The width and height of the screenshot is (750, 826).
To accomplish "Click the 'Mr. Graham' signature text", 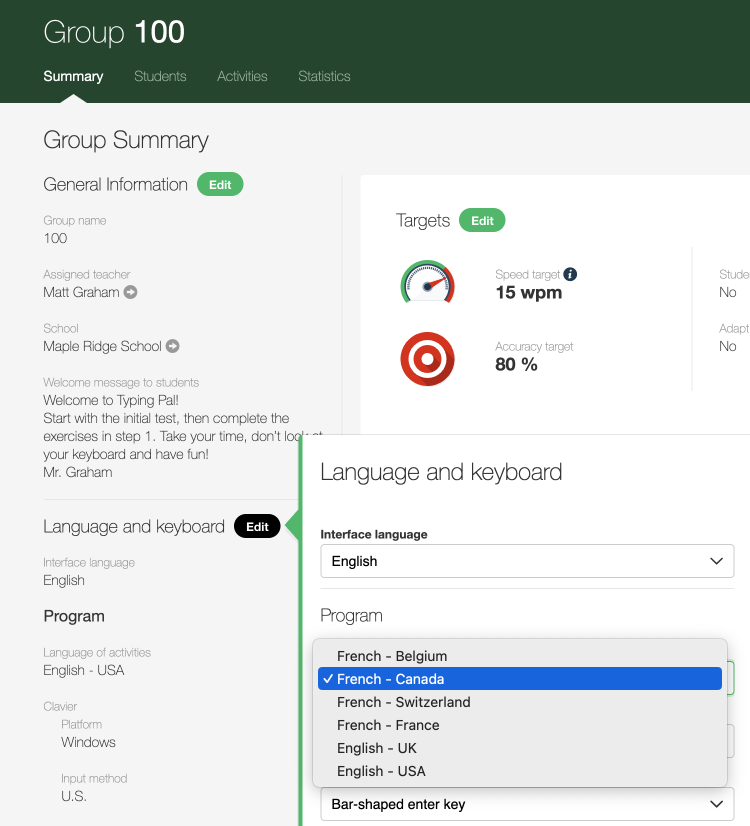I will pyautogui.click(x=77, y=472).
